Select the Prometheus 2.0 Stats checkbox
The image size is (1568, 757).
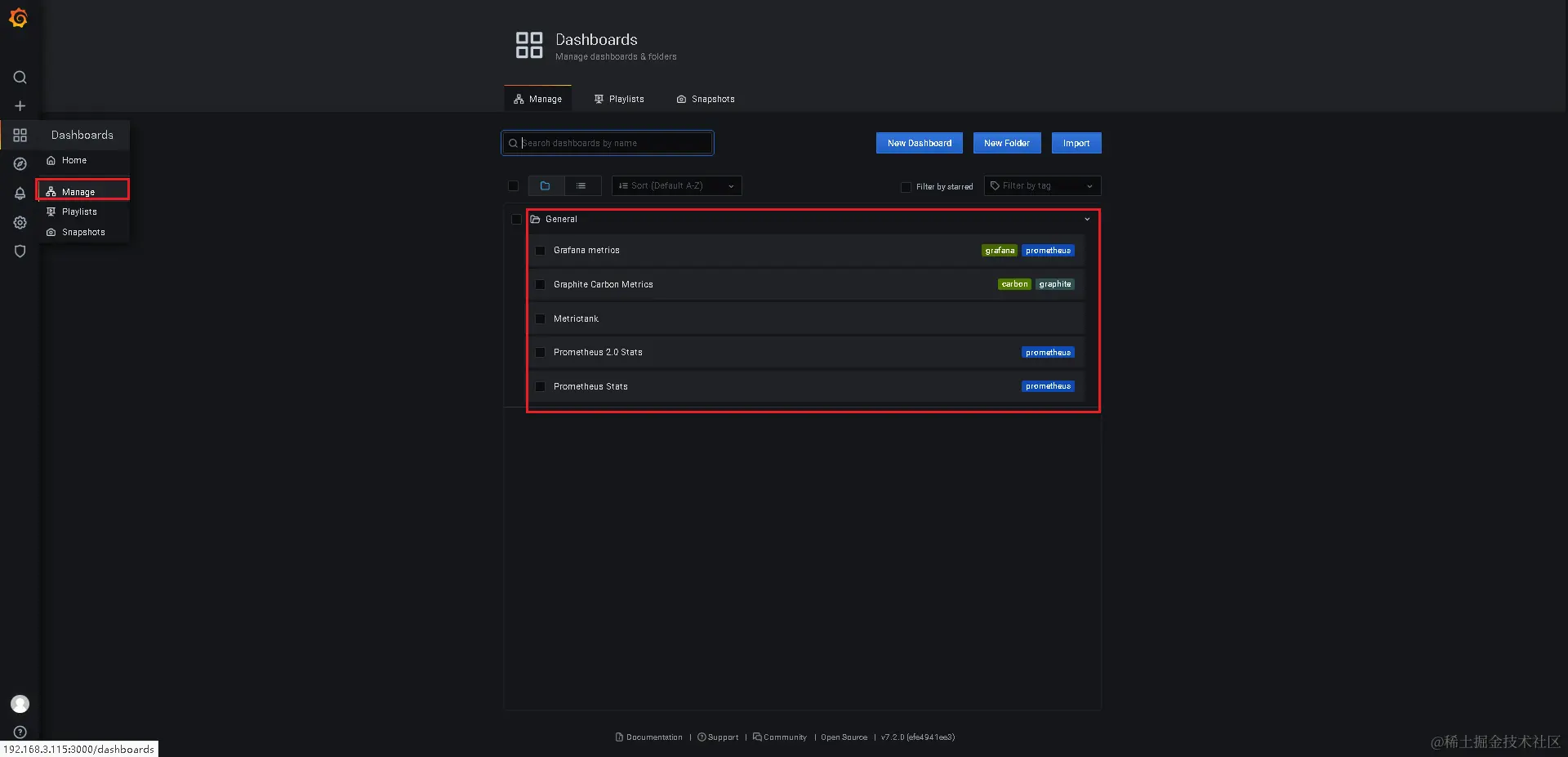pos(540,353)
